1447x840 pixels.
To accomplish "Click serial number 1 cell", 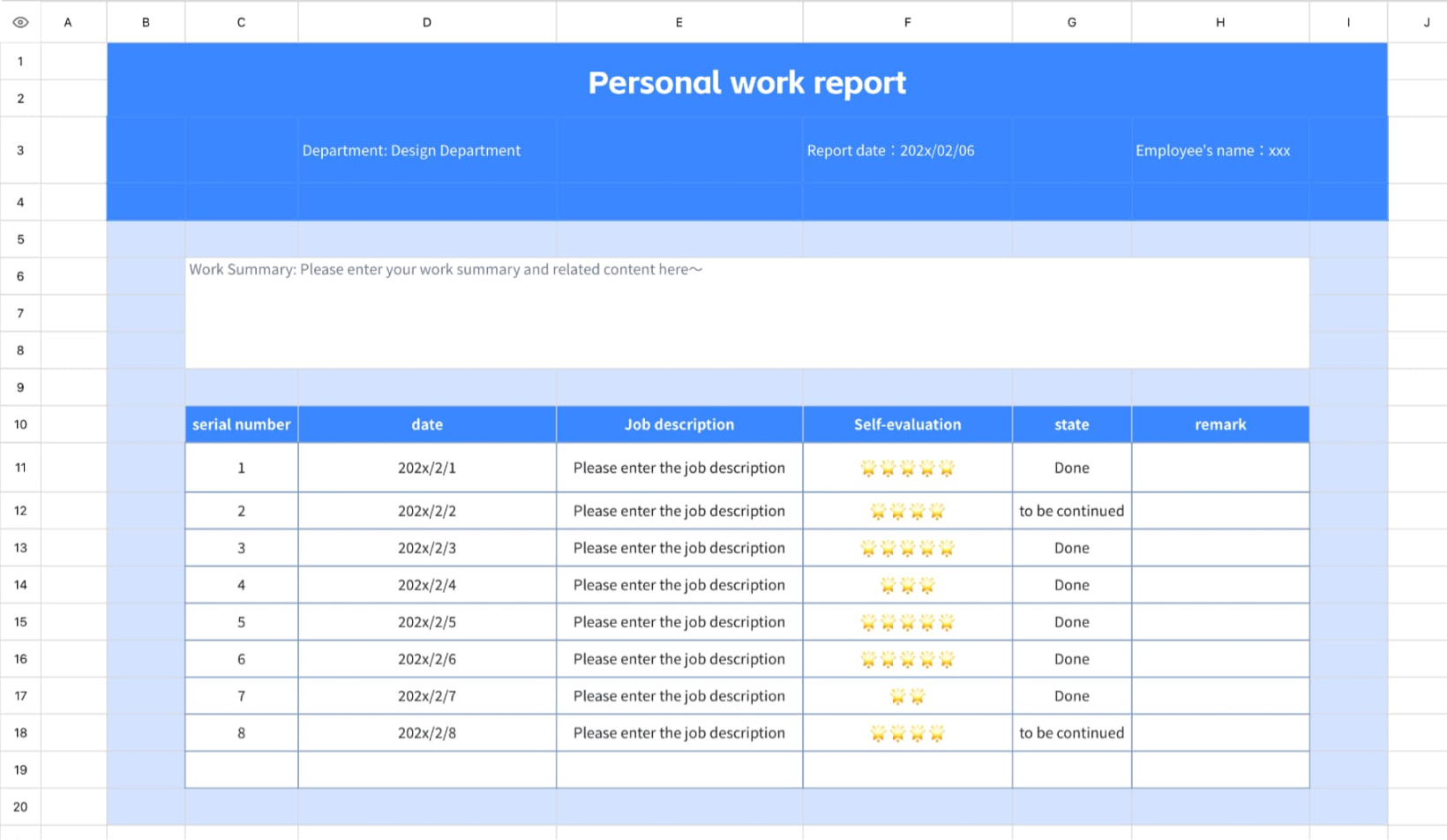I will click(242, 468).
